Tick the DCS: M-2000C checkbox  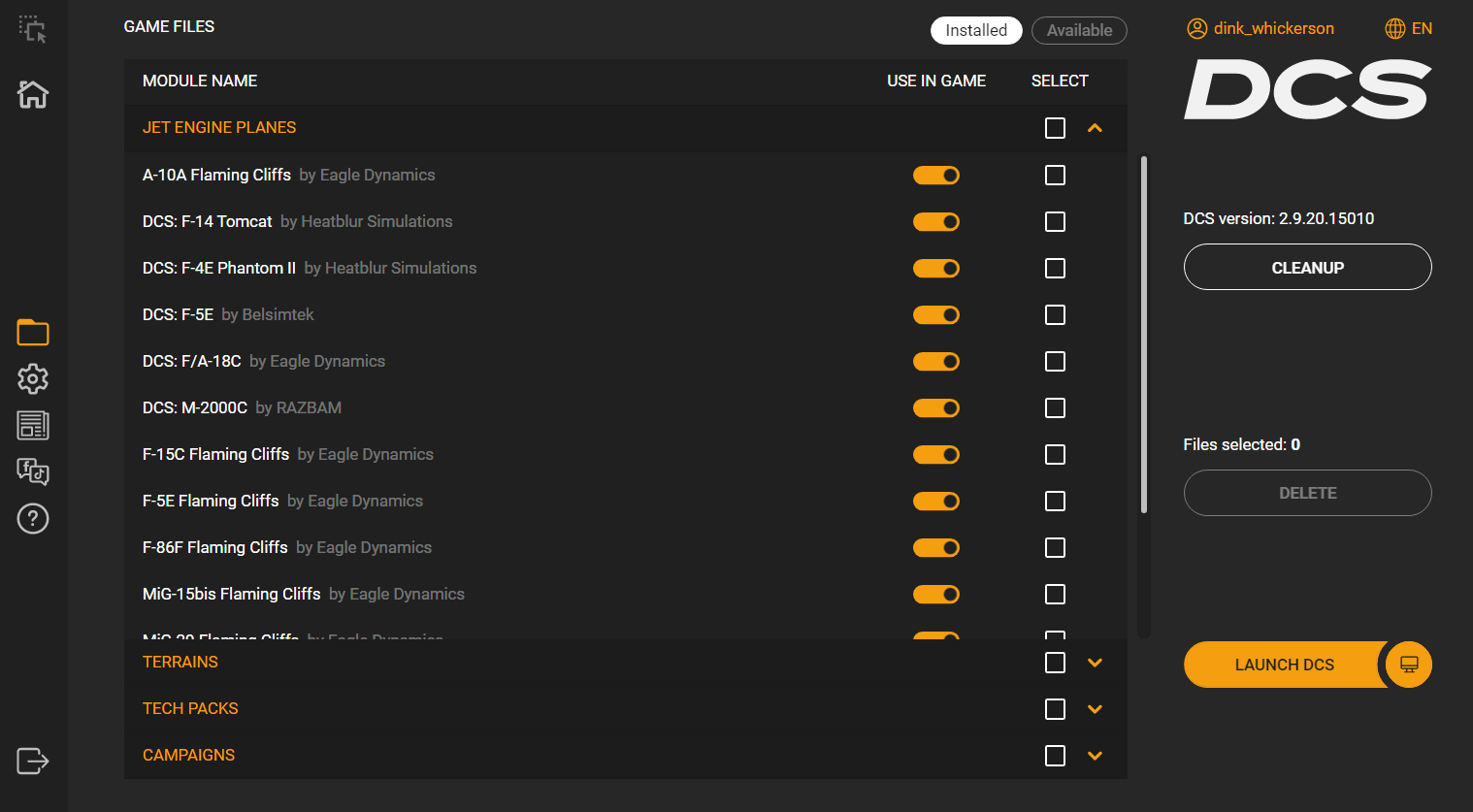pos(1055,407)
